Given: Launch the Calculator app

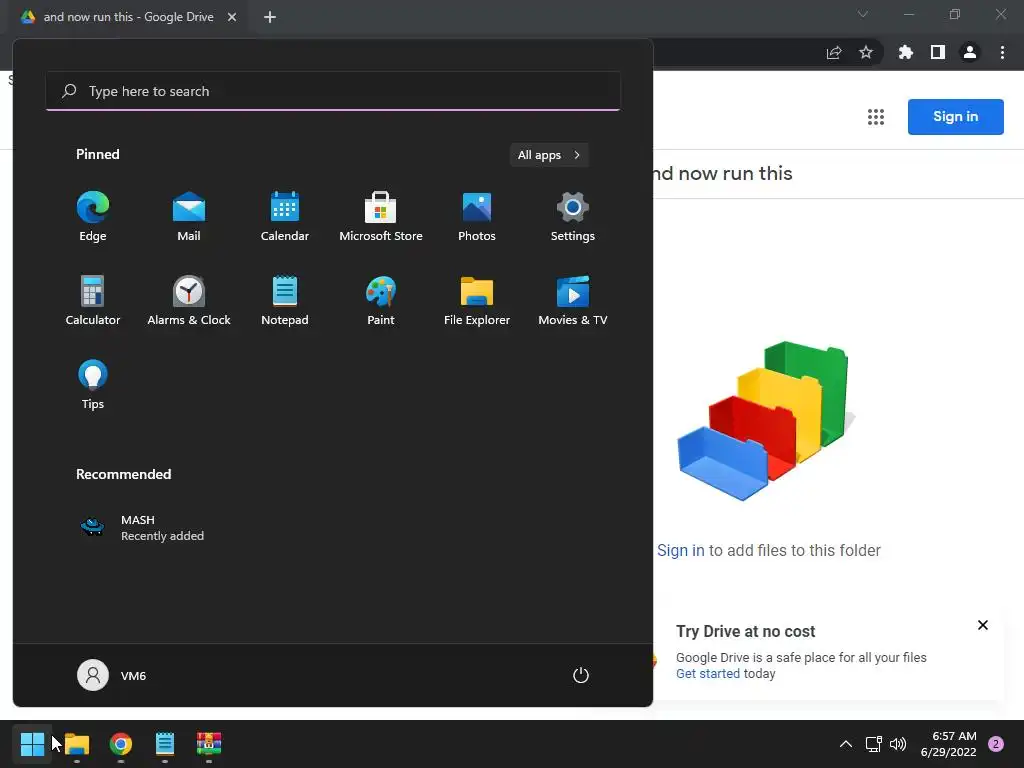Looking at the screenshot, I should [x=93, y=301].
